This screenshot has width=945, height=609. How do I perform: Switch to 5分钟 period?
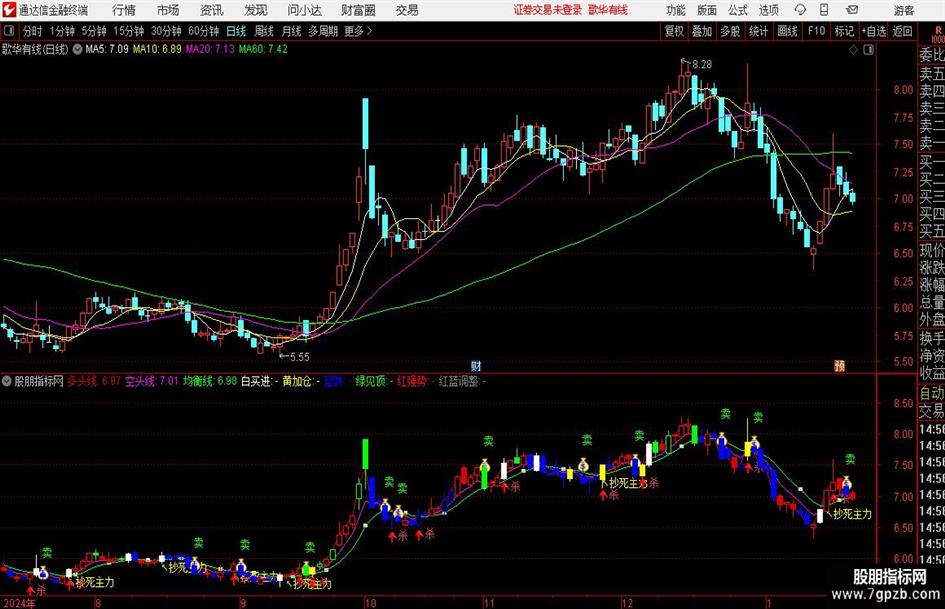point(93,31)
